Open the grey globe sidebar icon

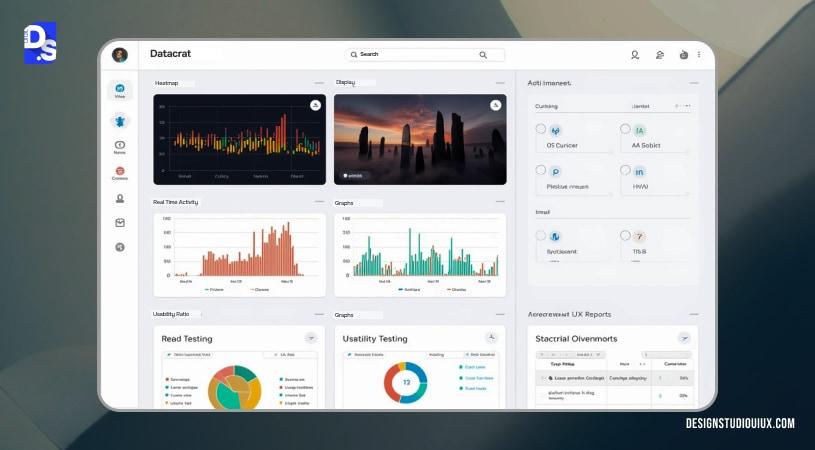120,247
